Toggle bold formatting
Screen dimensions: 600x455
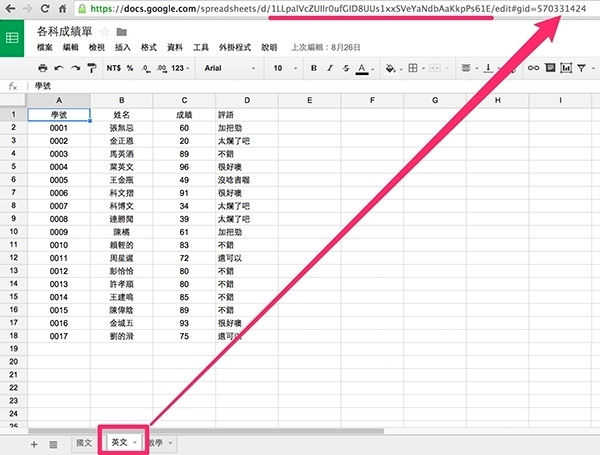point(314,68)
